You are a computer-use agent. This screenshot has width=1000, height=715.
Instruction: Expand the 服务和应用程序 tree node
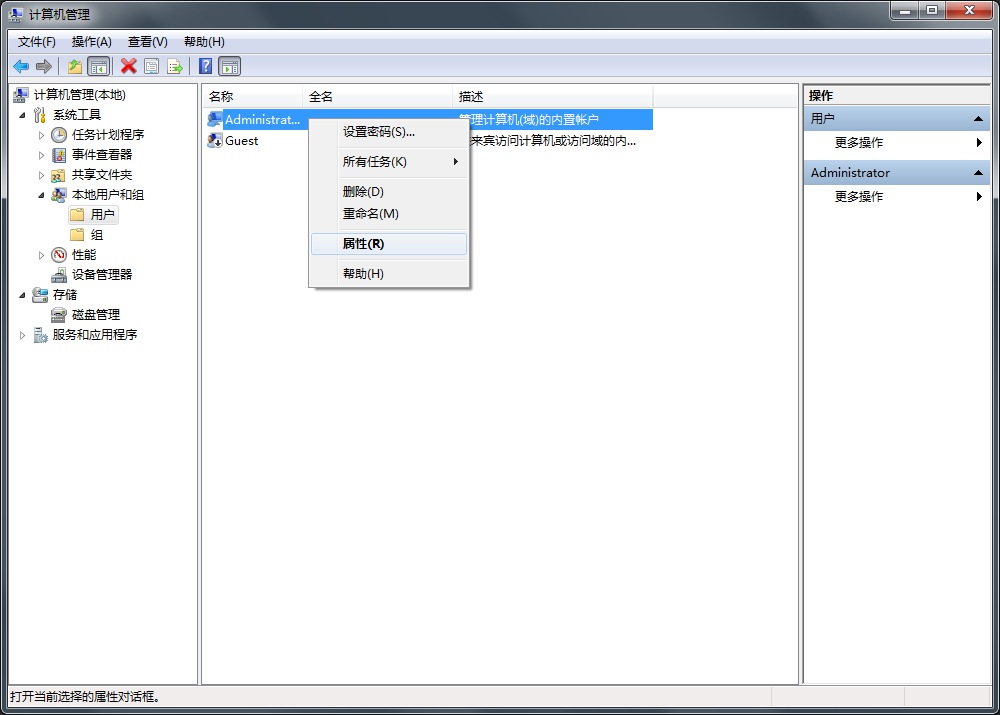pyautogui.click(x=23, y=335)
